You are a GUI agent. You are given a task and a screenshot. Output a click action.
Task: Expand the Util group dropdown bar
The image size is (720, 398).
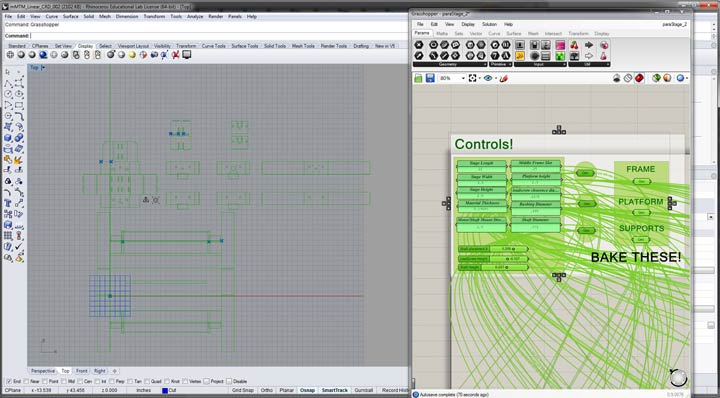[x=589, y=65]
